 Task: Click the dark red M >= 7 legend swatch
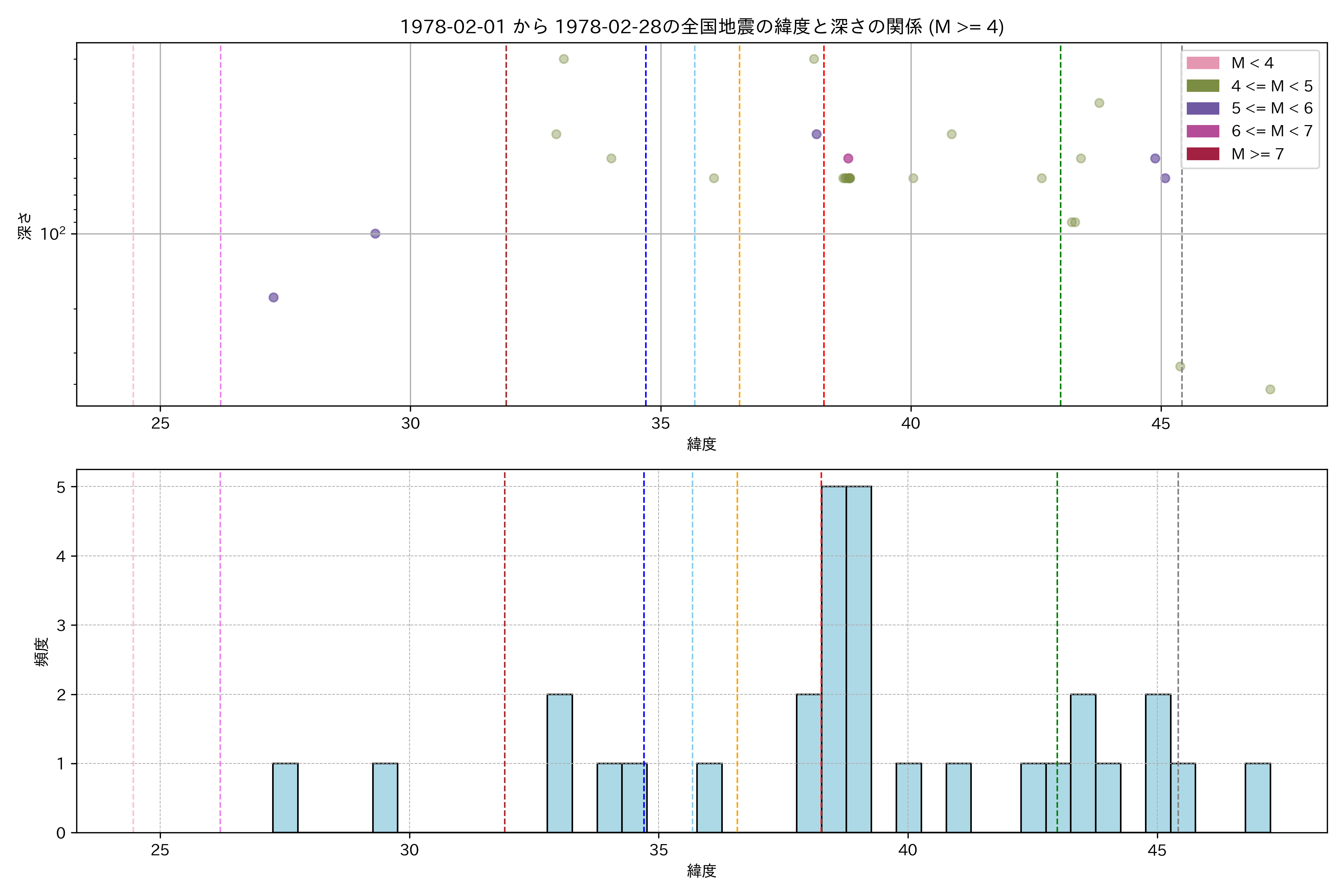point(1202,154)
